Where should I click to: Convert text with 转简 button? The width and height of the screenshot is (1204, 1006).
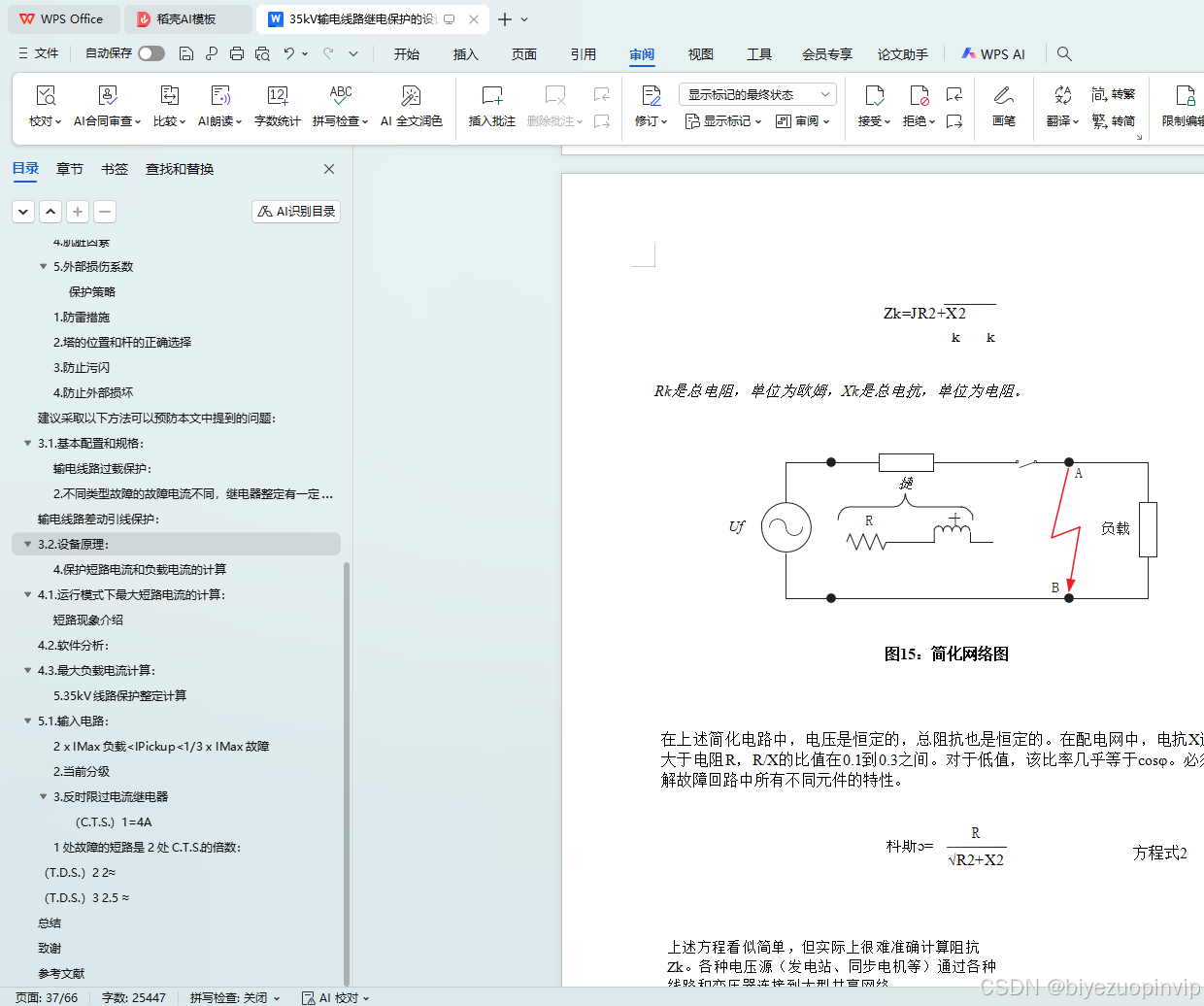1113,121
